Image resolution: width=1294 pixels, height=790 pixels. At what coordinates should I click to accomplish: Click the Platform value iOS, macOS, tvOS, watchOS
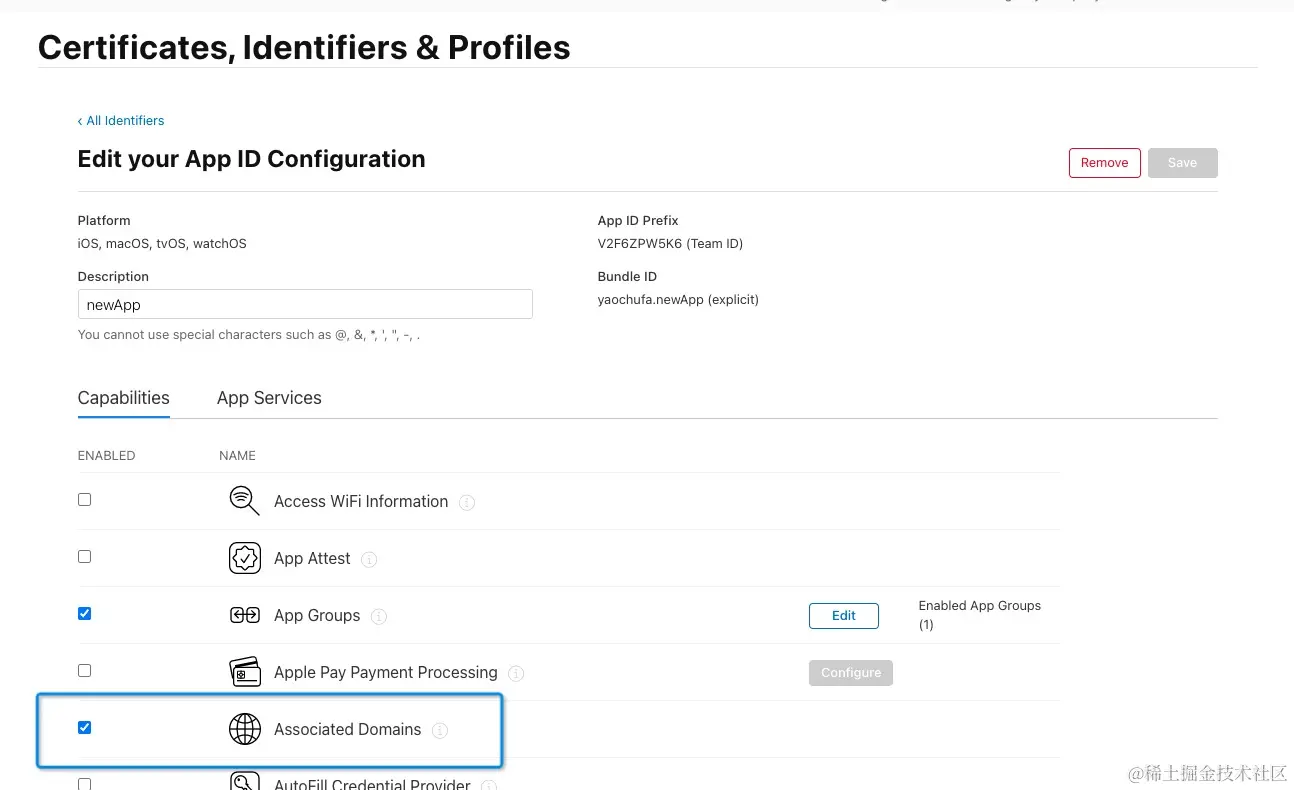pyautogui.click(x=162, y=243)
